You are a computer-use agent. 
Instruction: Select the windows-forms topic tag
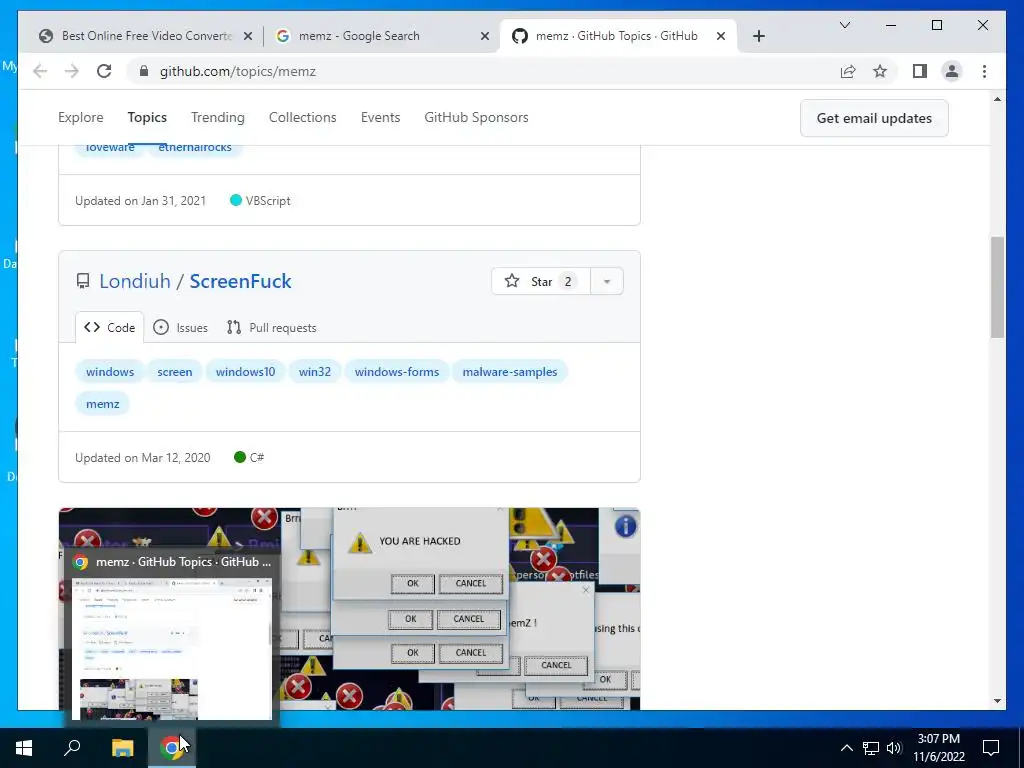click(x=397, y=372)
